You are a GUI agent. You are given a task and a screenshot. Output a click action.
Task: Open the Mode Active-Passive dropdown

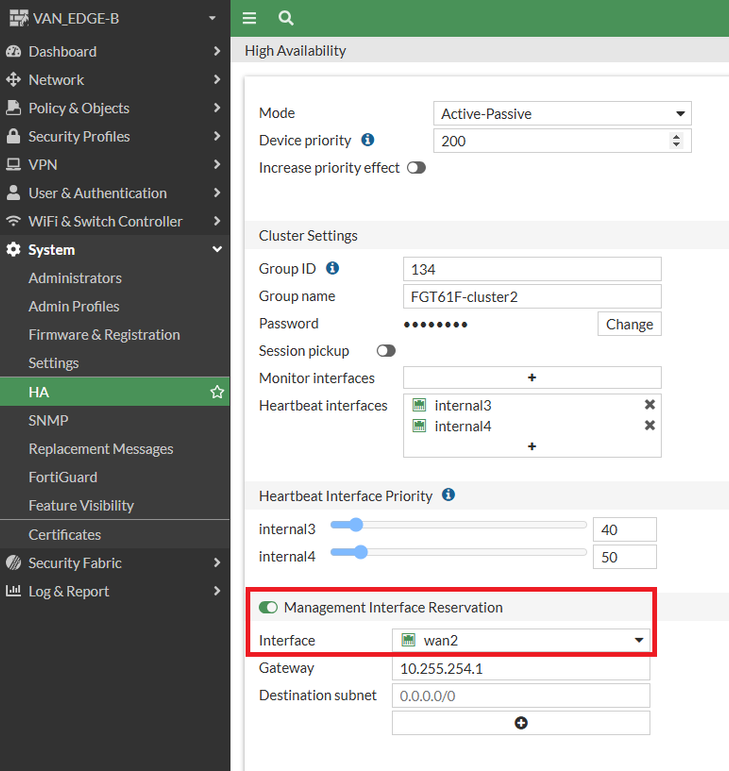[x=562, y=114]
